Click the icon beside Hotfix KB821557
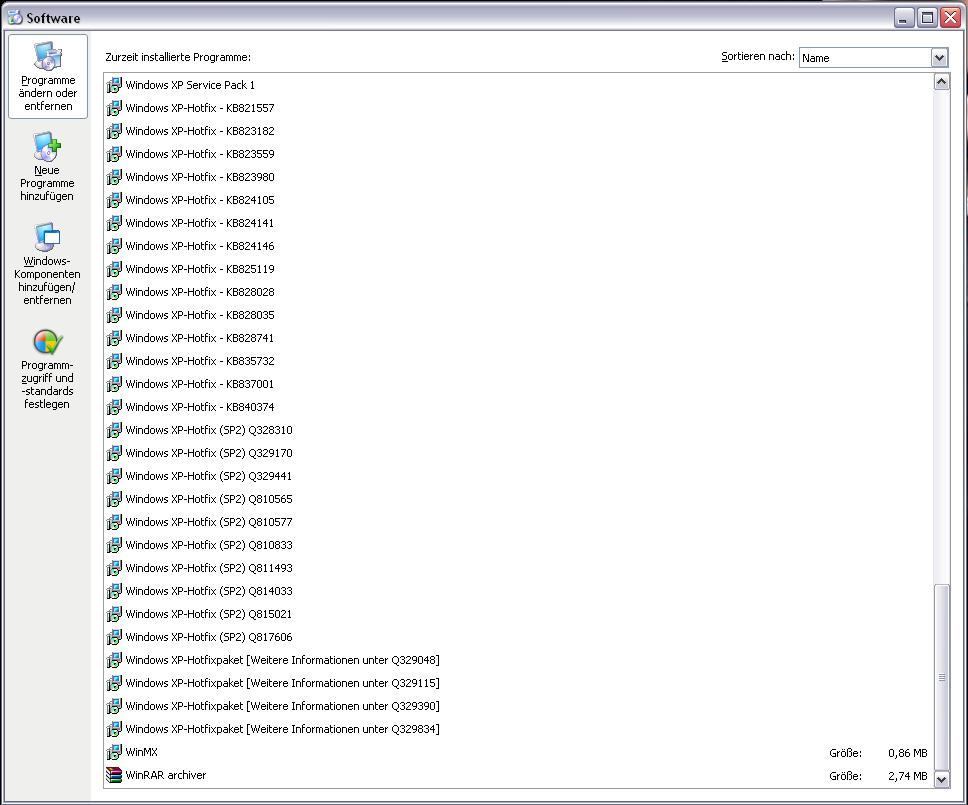Screen dimensions: 968x805 (x=114, y=108)
